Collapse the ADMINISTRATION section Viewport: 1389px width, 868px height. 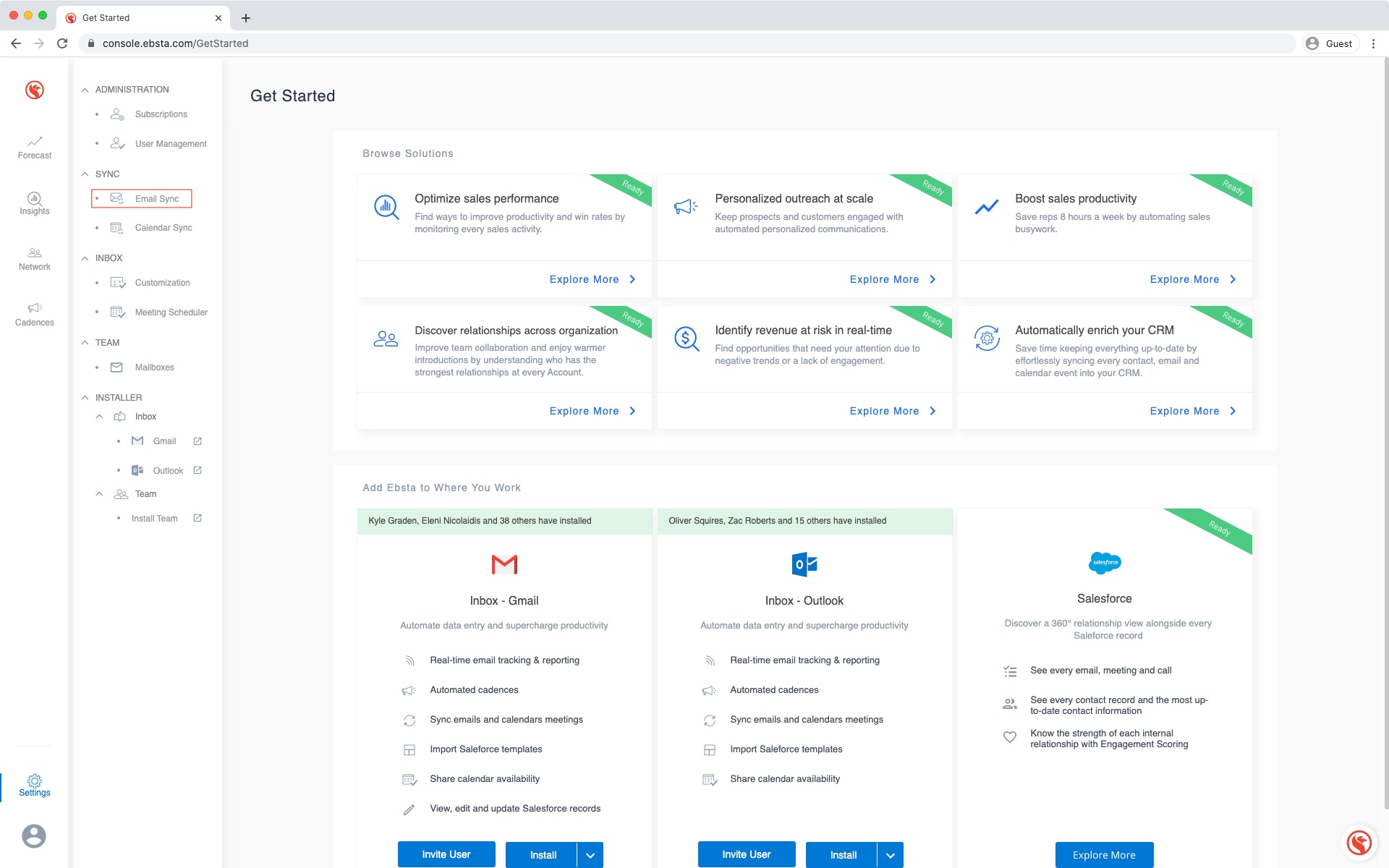pos(85,90)
